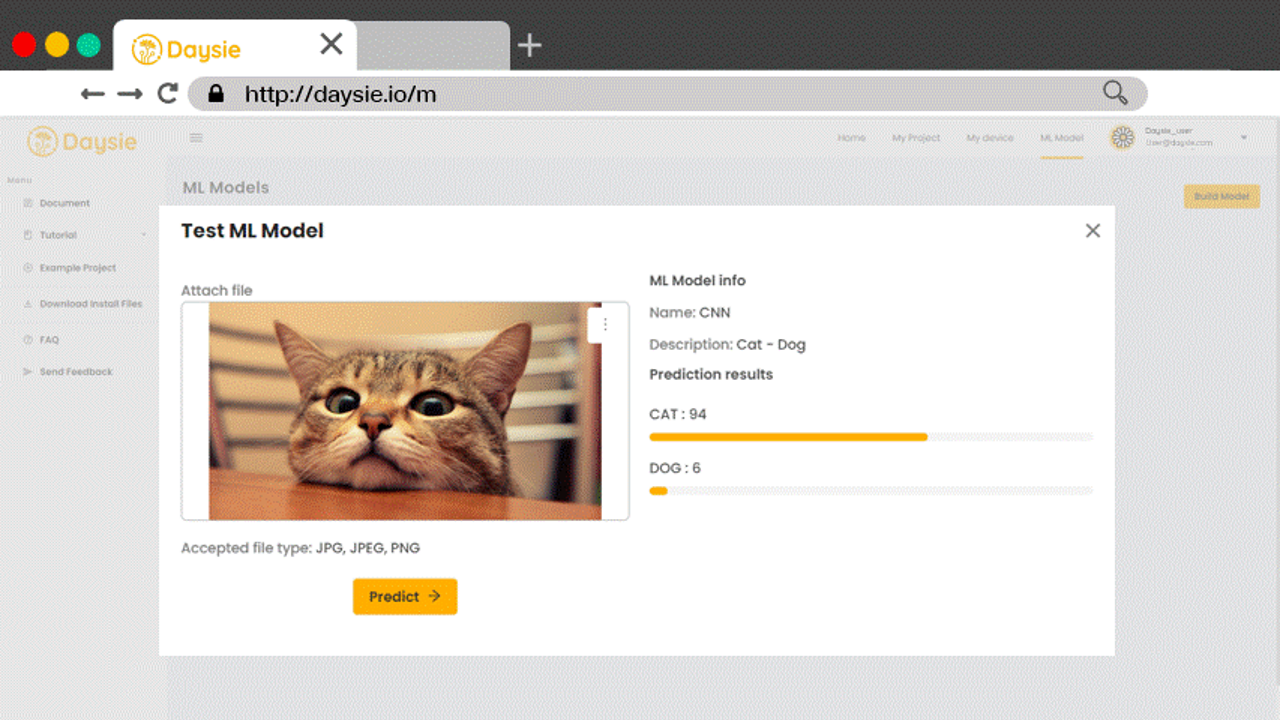Open the image options three-dot menu
Screen dimensions: 1280x720
pos(605,324)
